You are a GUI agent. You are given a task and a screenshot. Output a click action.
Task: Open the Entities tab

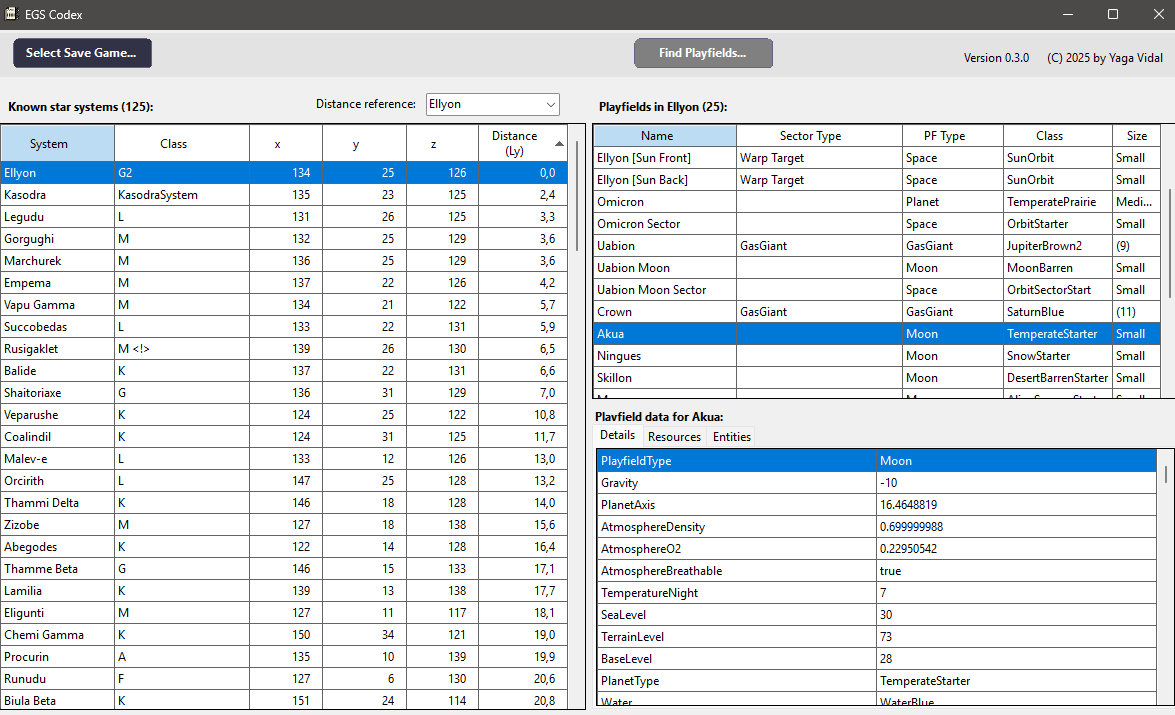coord(731,437)
